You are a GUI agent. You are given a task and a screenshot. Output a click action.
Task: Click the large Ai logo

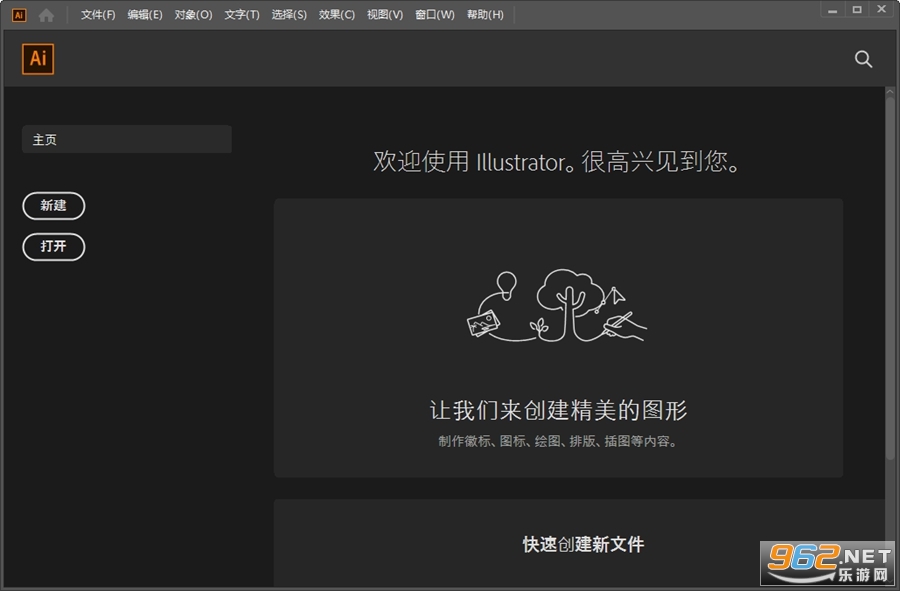[x=38, y=59]
